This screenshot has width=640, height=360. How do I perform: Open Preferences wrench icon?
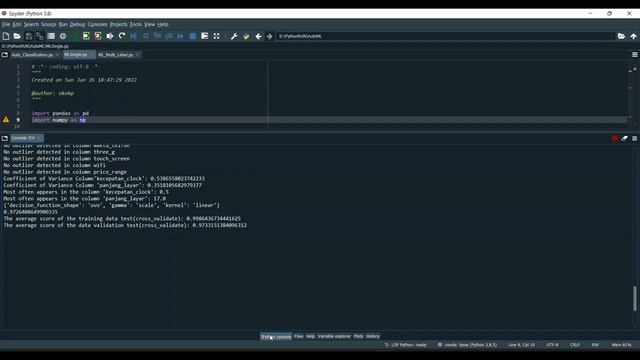[x=234, y=36]
